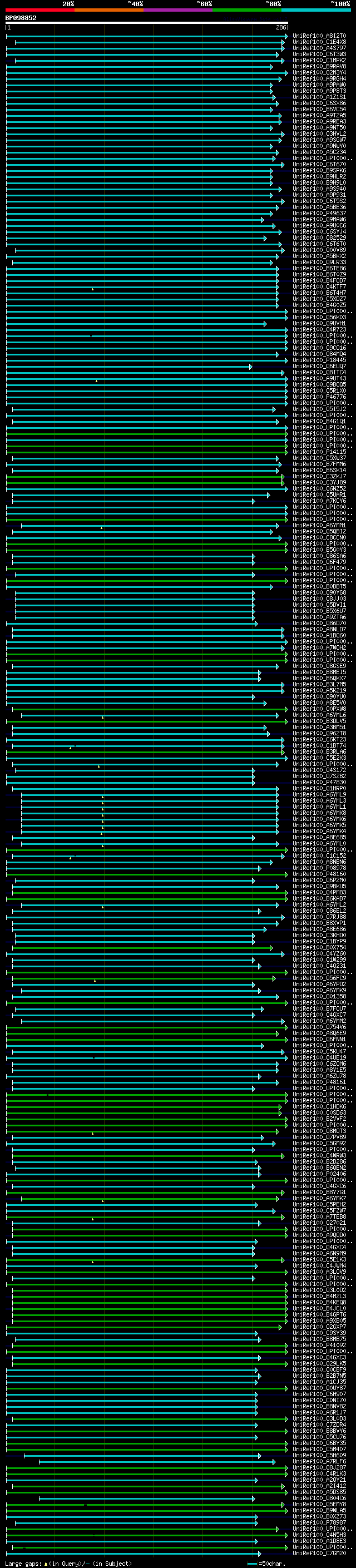This screenshot has width=356, height=1568.
Task: Click the UniRef100_A6YML9 hit label
Action: [319, 795]
